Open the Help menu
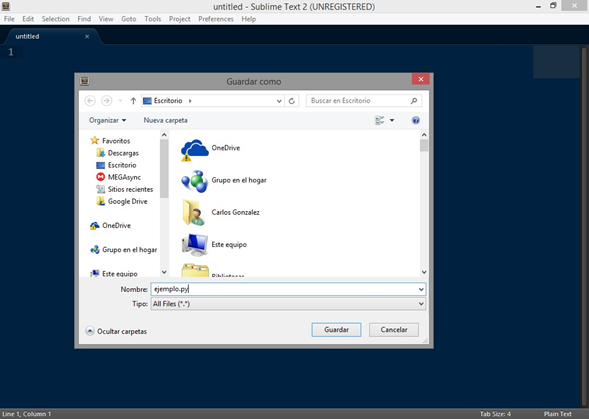 click(249, 19)
